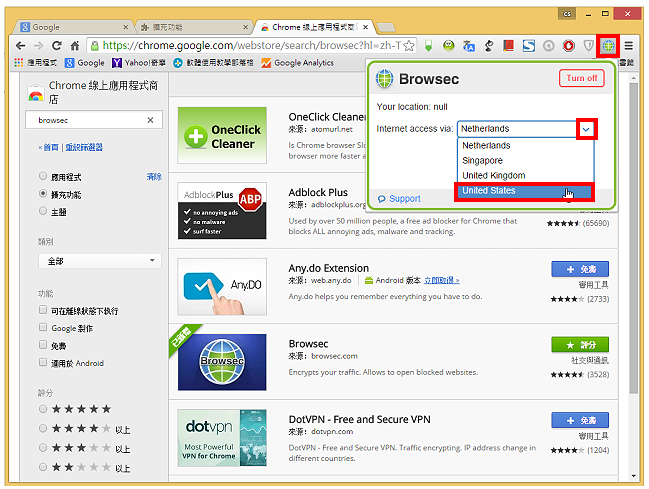Select the themes radio button filter

(43, 211)
